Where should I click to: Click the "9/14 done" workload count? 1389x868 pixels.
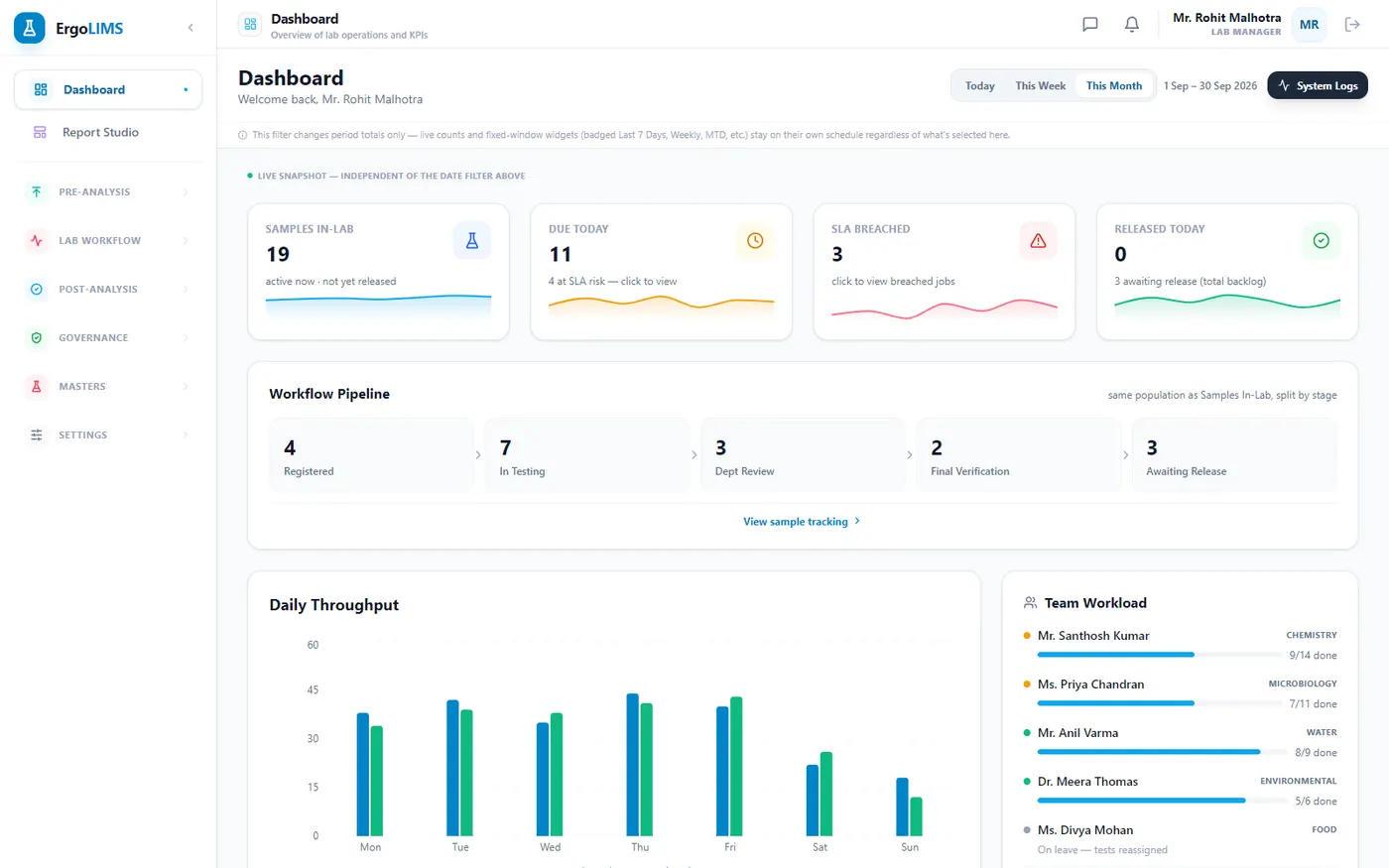[1313, 656]
